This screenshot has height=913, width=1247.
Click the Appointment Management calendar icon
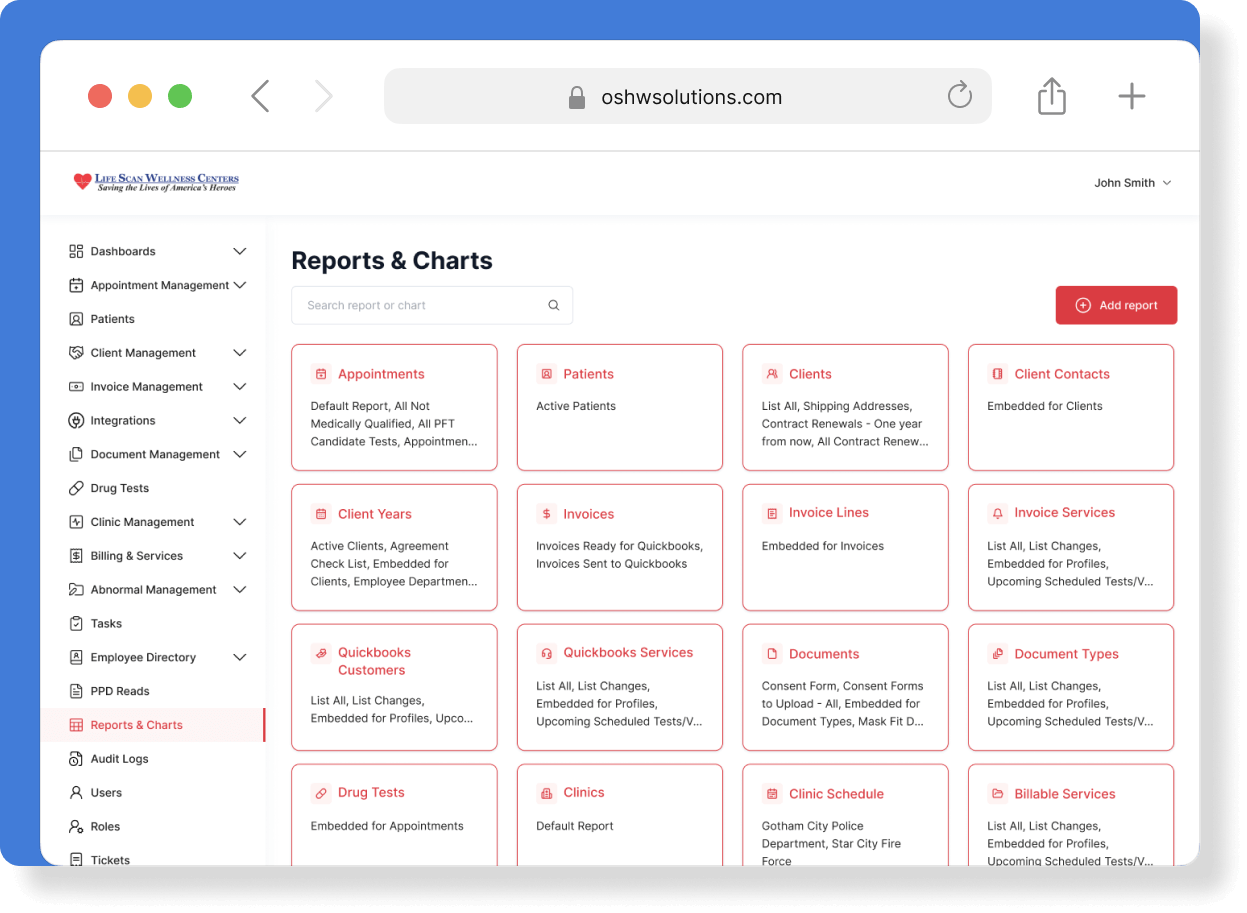pyautogui.click(x=76, y=285)
